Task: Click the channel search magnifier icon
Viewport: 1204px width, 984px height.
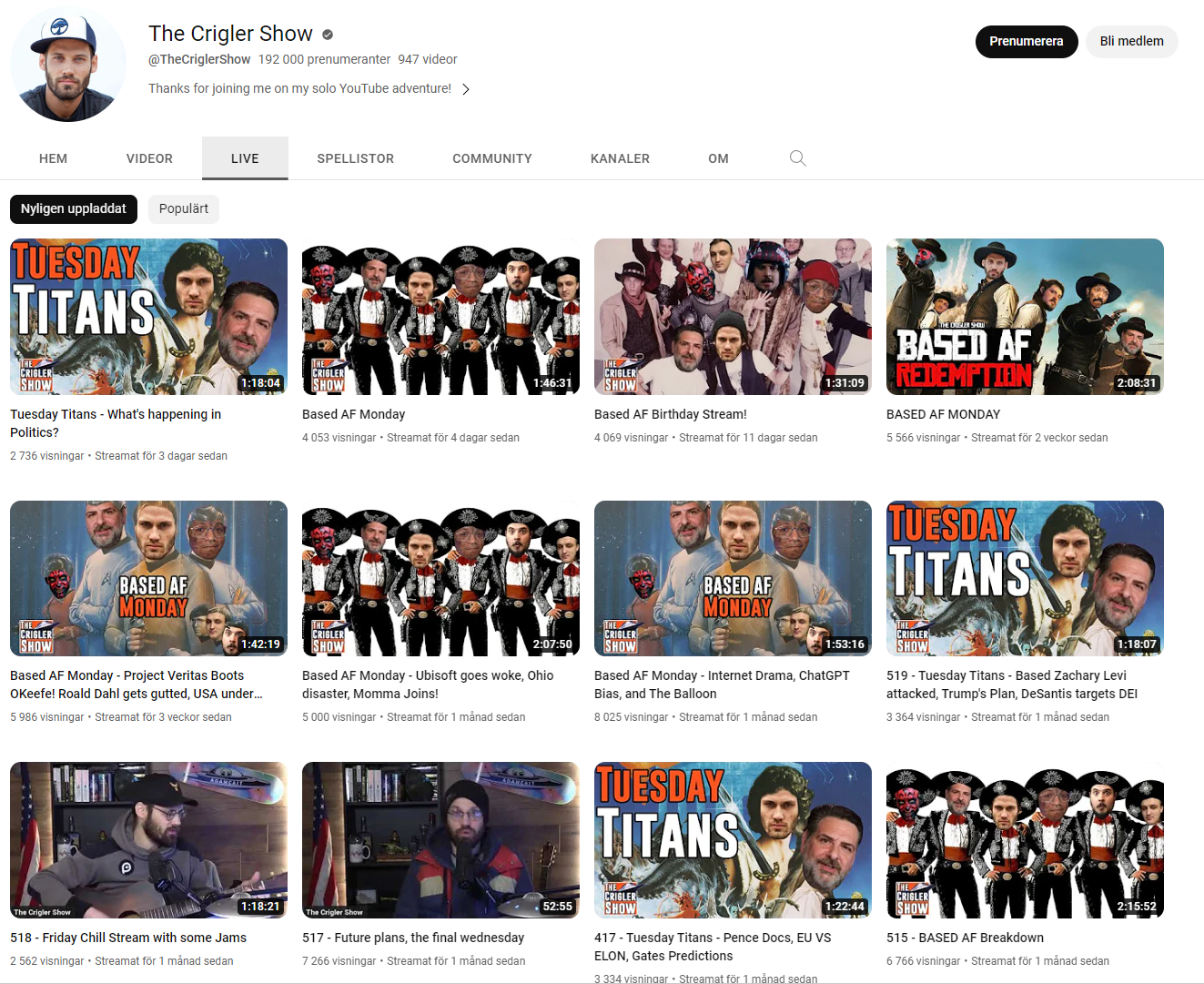Action: [x=797, y=158]
